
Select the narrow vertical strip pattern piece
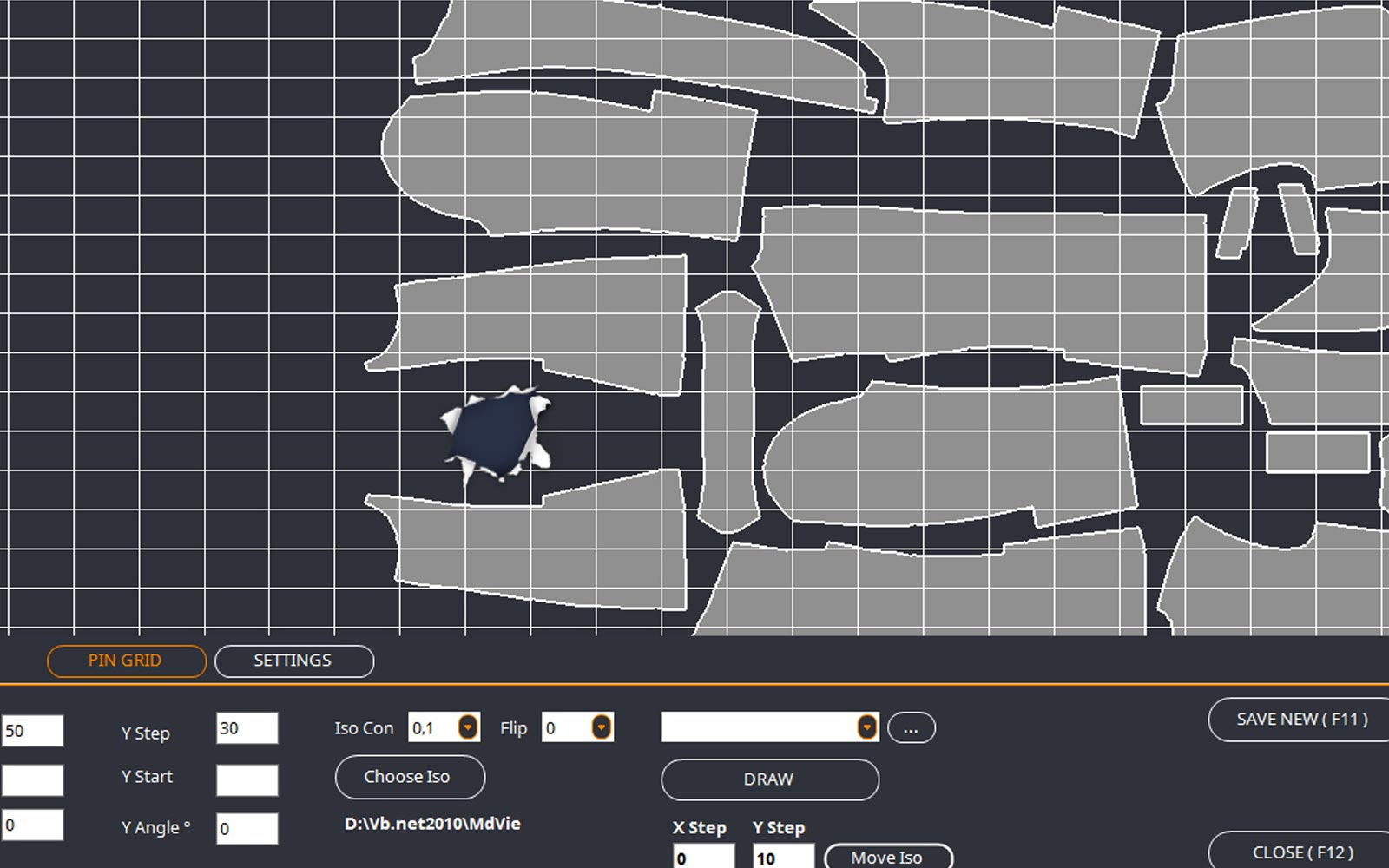727,412
